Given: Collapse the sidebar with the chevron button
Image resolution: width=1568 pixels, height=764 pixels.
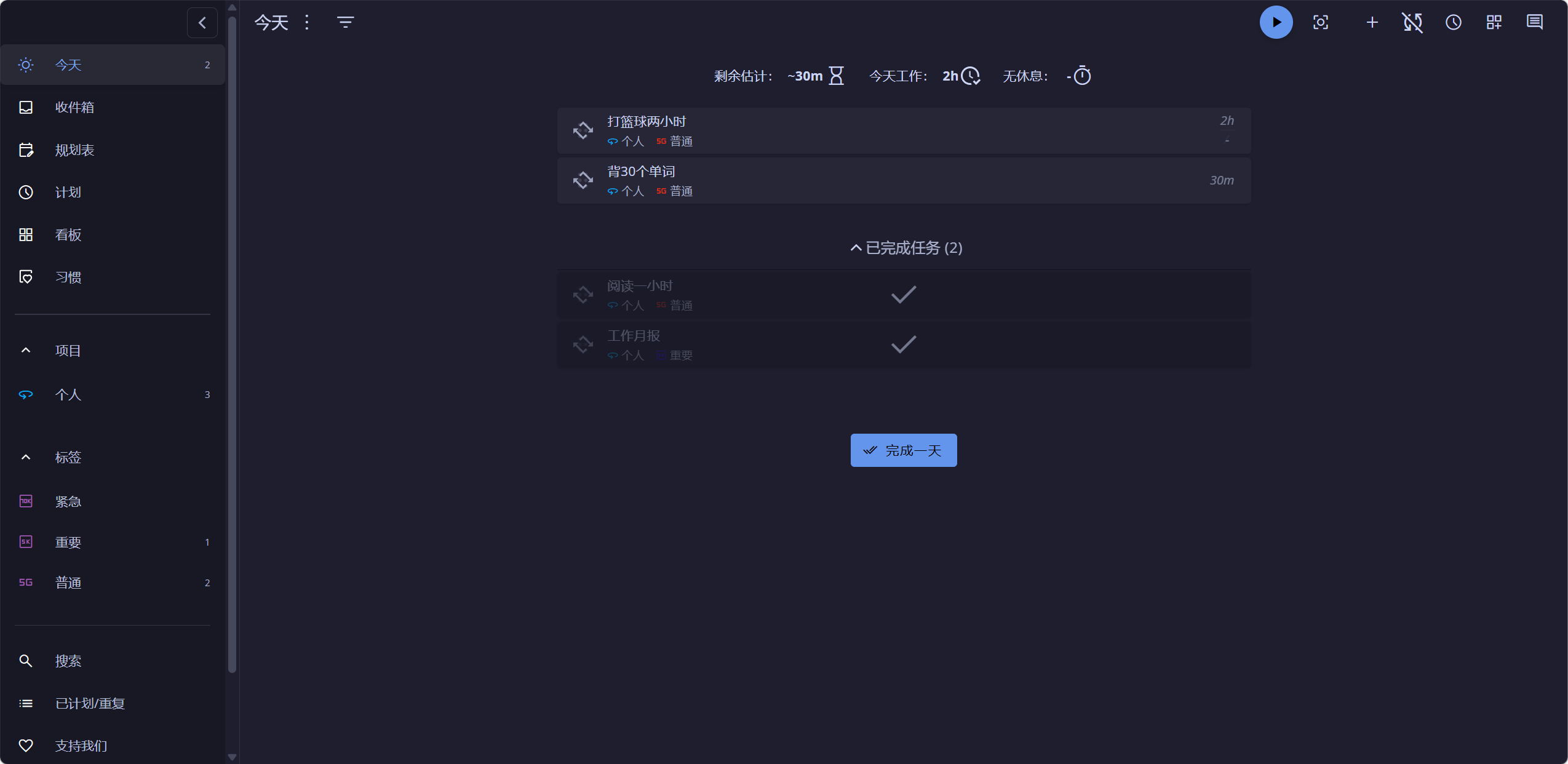Looking at the screenshot, I should tap(202, 23).
